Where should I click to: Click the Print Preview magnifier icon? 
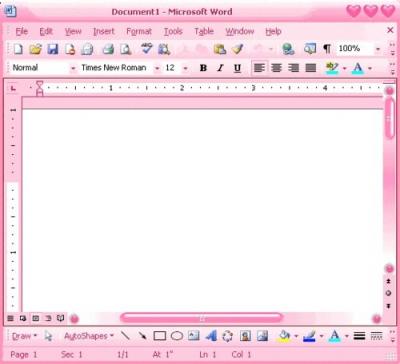[x=126, y=49]
